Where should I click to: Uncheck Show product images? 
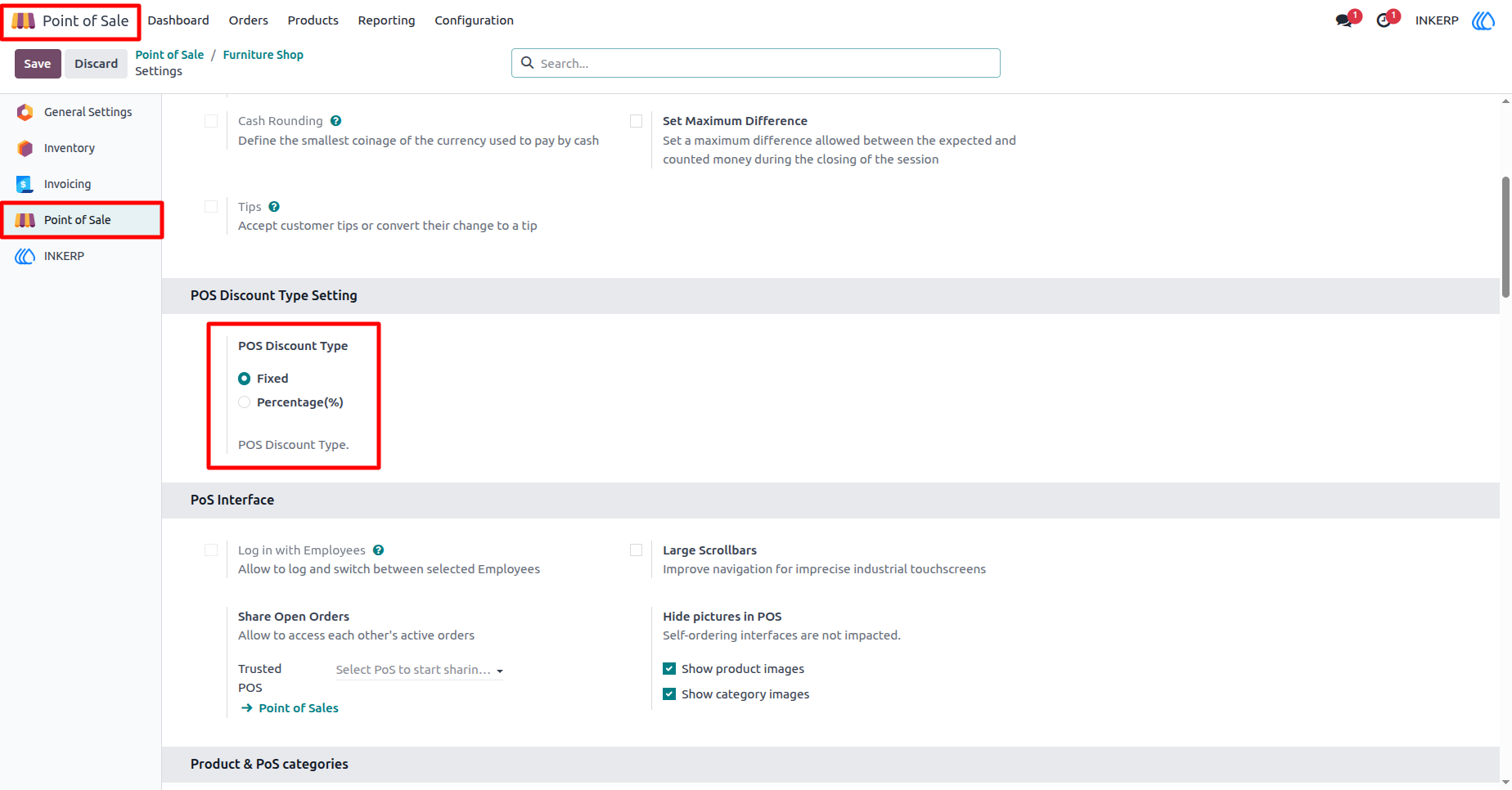(x=669, y=669)
